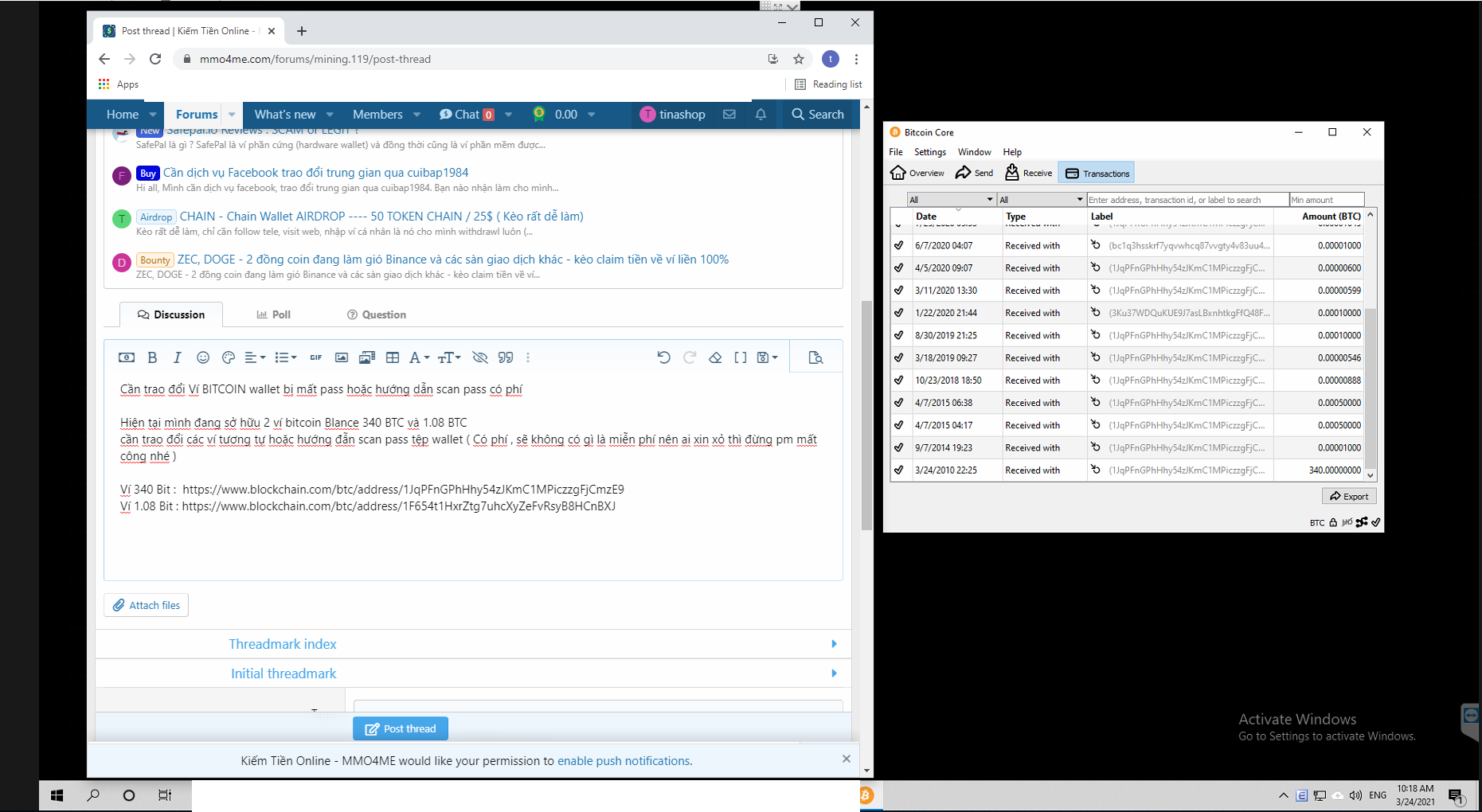The width and height of the screenshot is (1482, 812).
Task: Open the volume control in the system tray
Action: point(1355,795)
